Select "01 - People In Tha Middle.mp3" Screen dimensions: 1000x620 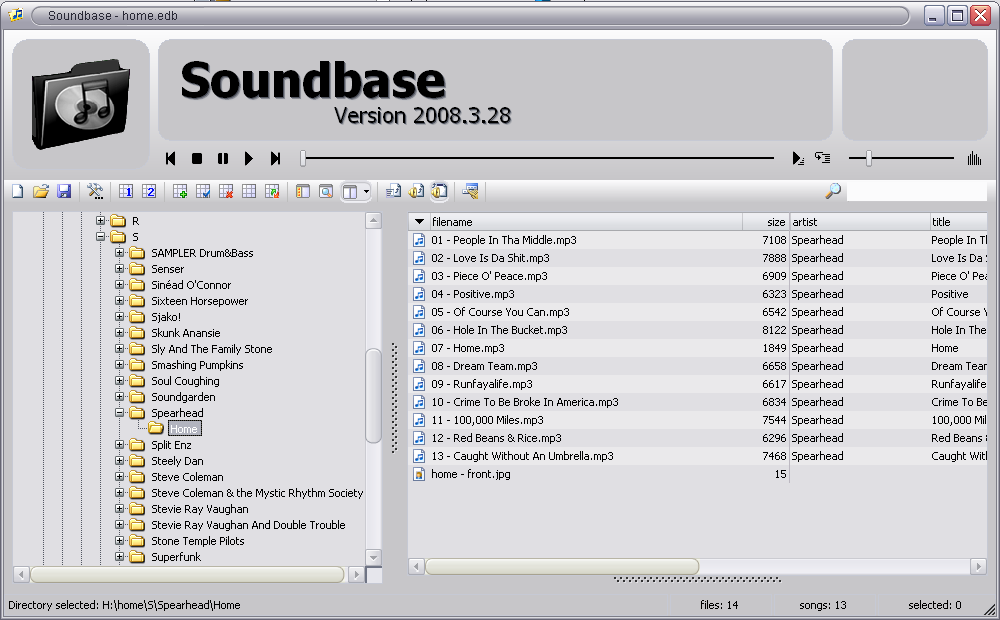point(504,240)
